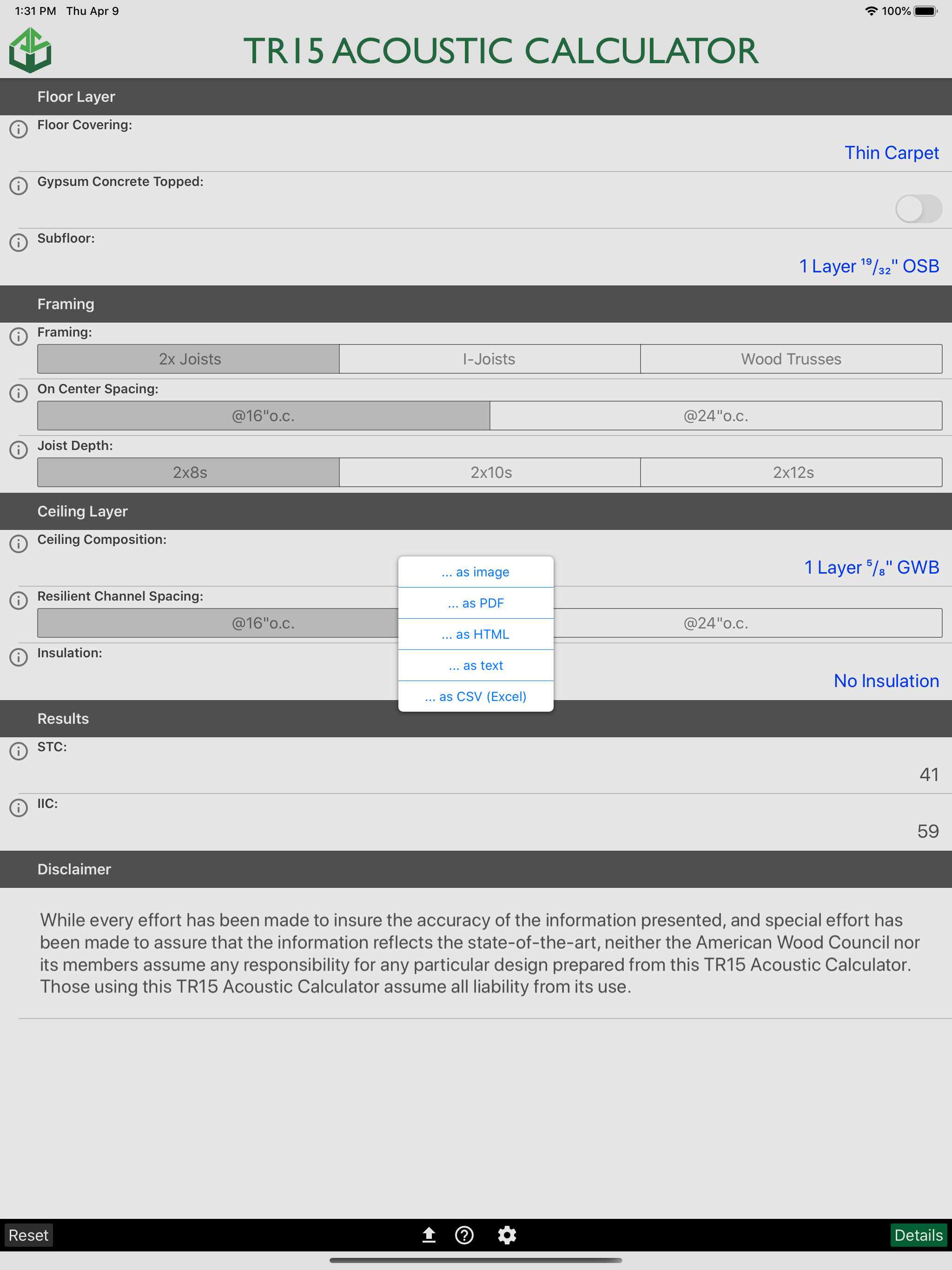Image resolution: width=952 pixels, height=1270 pixels.
Task: Show info for Resilient Channel Spacing
Action: [x=19, y=601]
